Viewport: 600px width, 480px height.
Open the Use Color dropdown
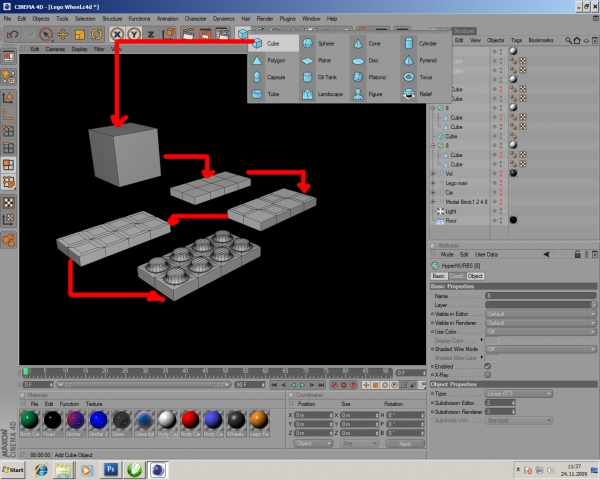click(540, 331)
